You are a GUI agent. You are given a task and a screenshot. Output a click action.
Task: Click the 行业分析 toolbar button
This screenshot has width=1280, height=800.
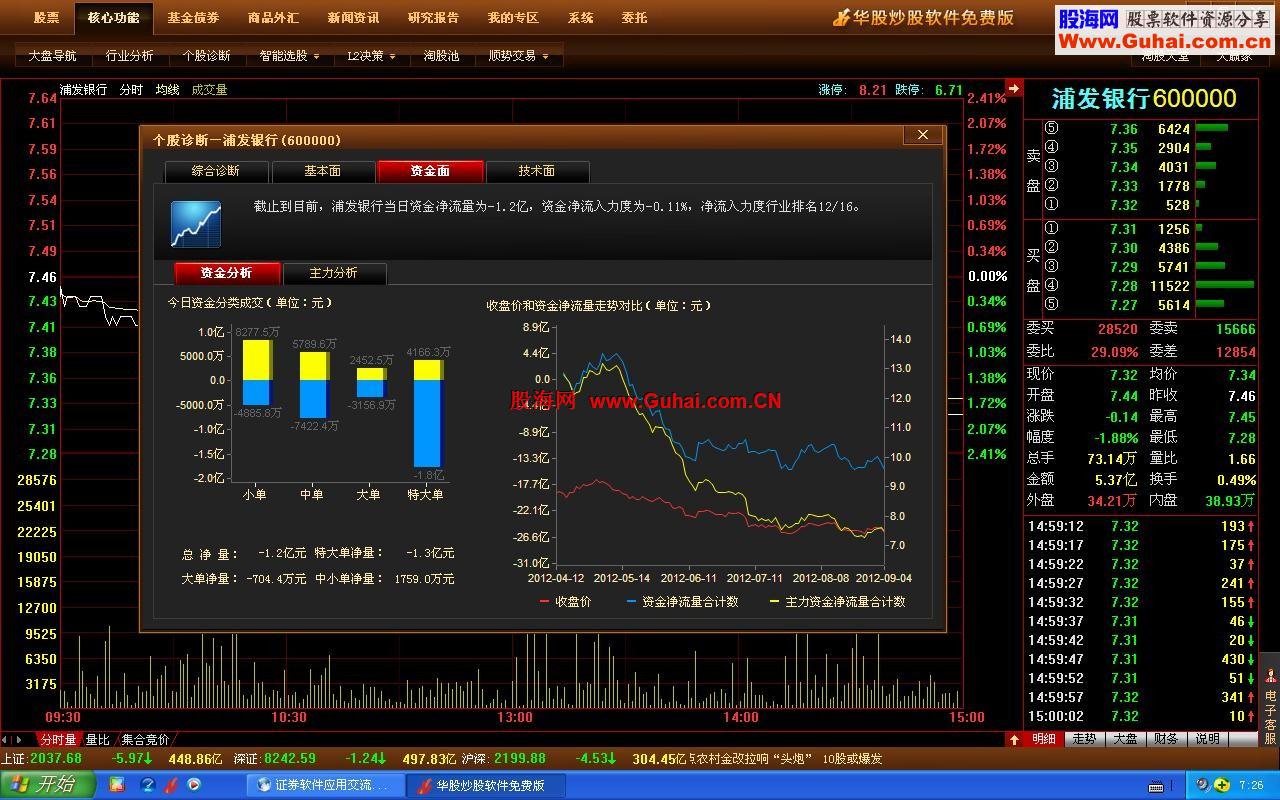coord(130,56)
